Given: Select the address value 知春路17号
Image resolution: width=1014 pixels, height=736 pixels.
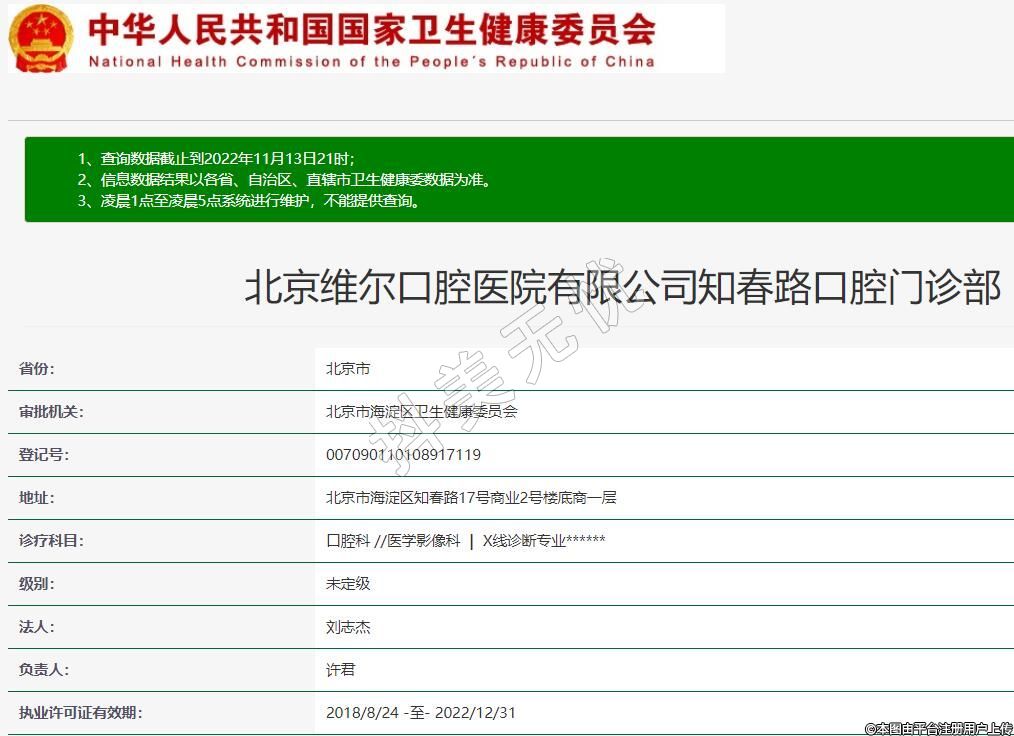Looking at the screenshot, I should pos(471,498).
